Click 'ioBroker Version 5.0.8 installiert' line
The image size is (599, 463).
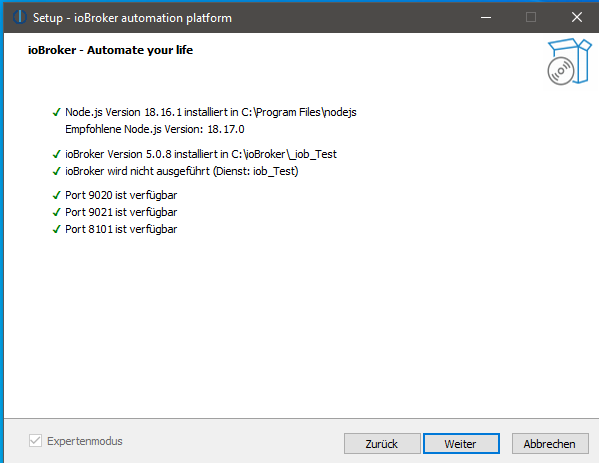[x=201, y=154]
